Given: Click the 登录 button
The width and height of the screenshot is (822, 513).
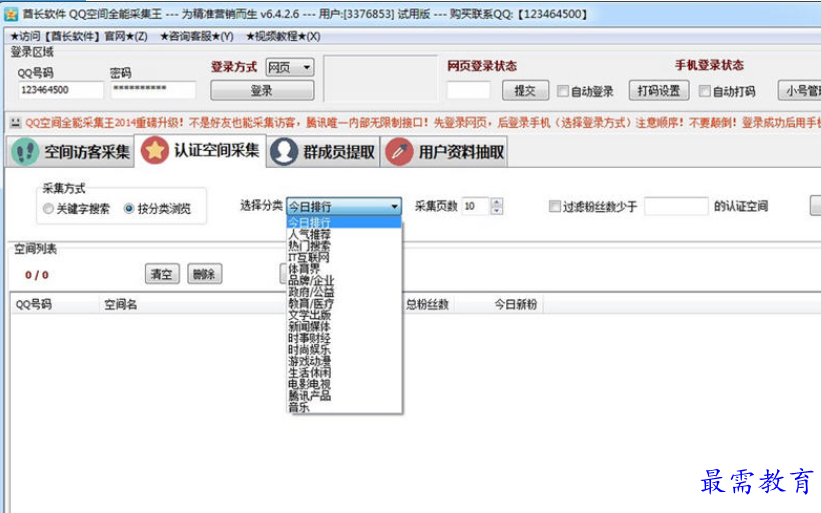Looking at the screenshot, I should (x=262, y=90).
